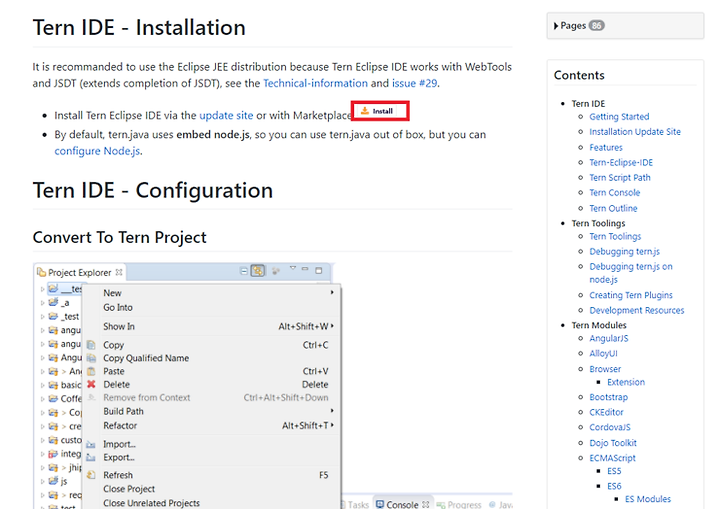Click the Console tab monitor icon
Image resolution: width=720 pixels, height=509 pixels.
click(380, 504)
